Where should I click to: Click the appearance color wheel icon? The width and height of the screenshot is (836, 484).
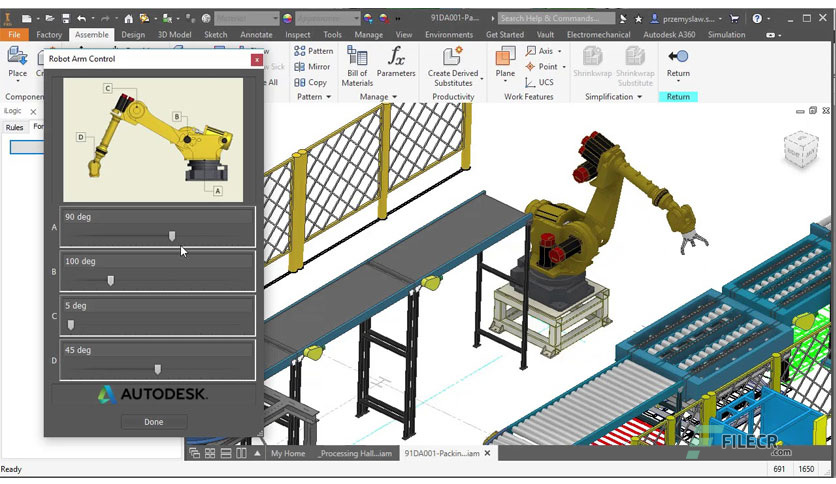tap(287, 19)
